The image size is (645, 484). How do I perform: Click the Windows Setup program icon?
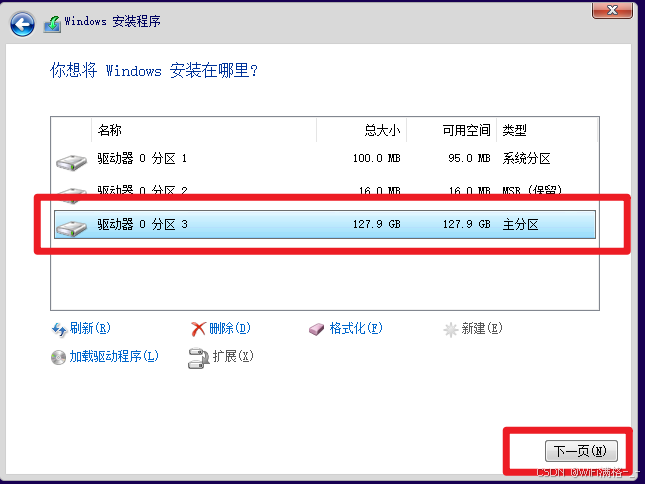pos(52,24)
